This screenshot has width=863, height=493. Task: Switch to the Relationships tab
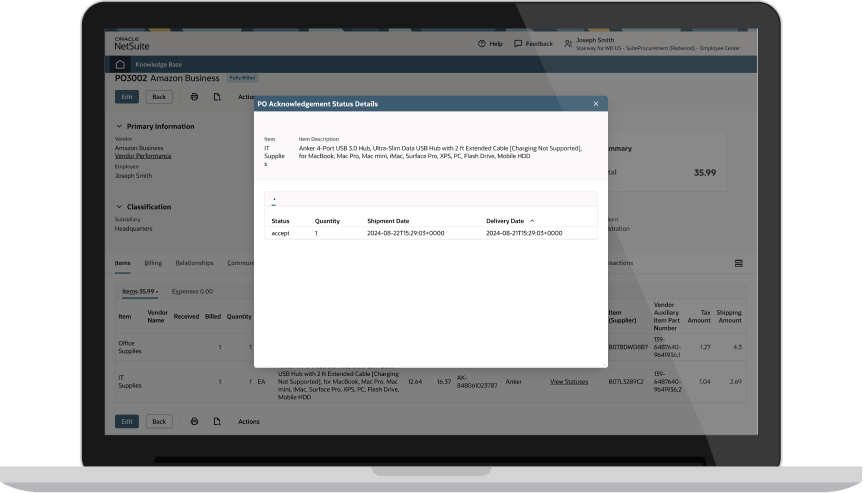point(194,263)
